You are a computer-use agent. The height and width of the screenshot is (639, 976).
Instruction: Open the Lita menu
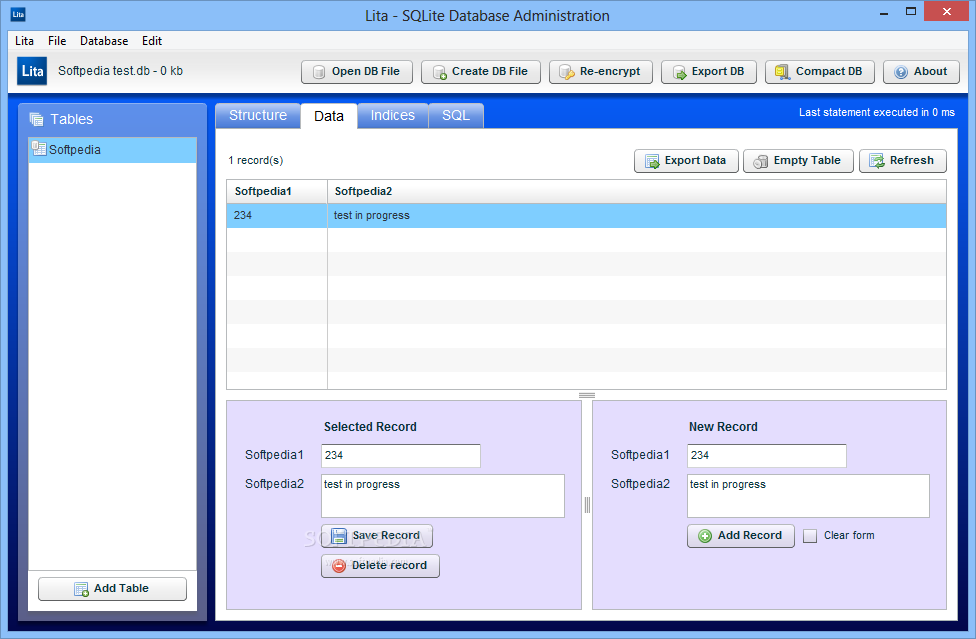click(24, 41)
